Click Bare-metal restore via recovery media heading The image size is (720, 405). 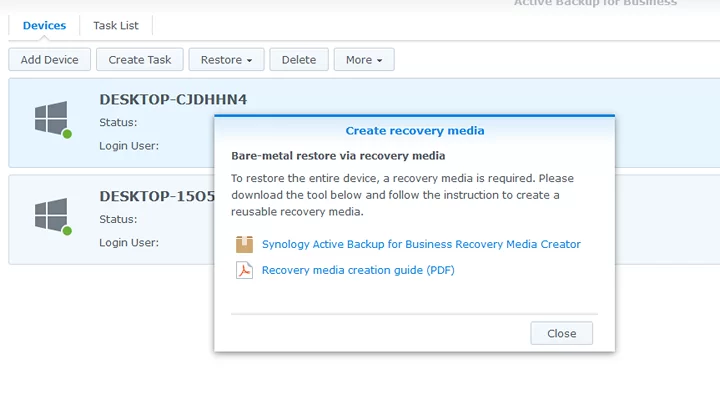tap(338, 156)
